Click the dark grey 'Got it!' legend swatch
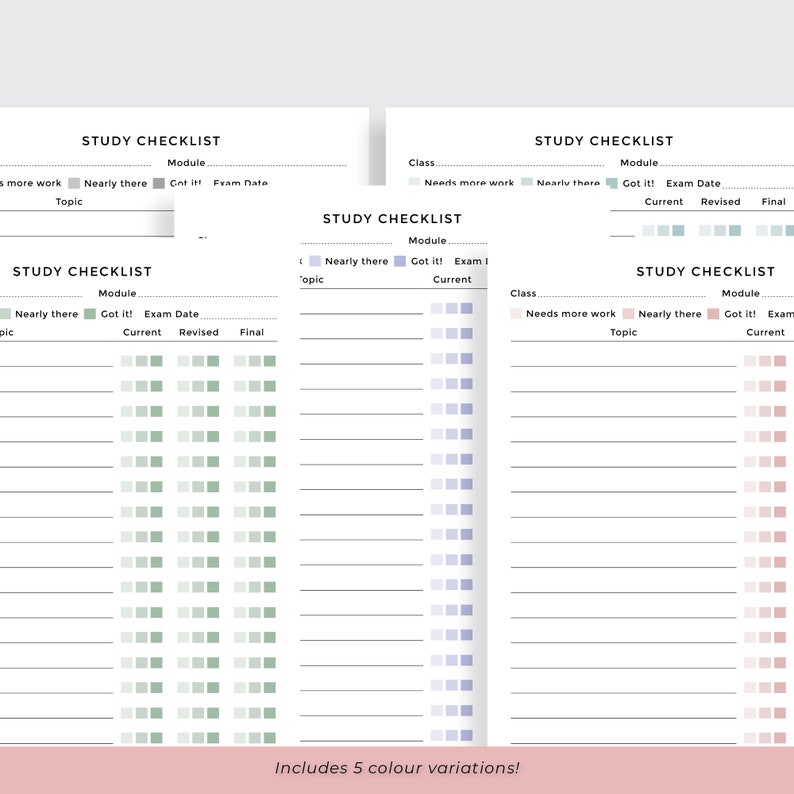This screenshot has width=794, height=794. coord(159,183)
